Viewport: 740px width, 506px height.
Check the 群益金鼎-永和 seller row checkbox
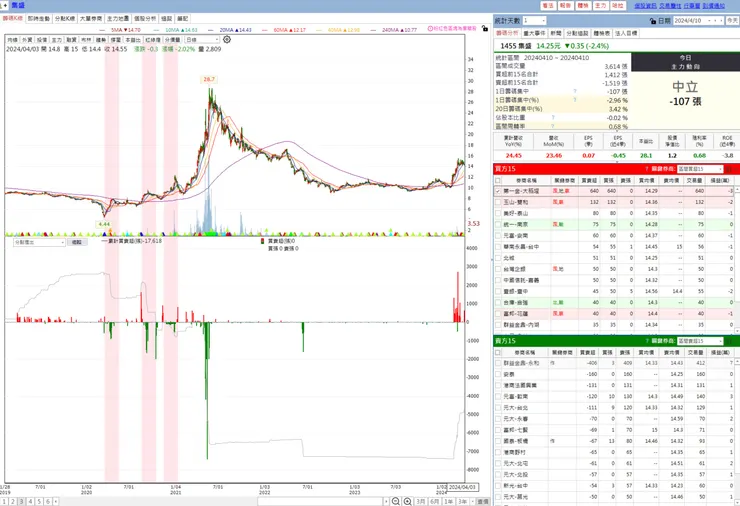(x=498, y=363)
